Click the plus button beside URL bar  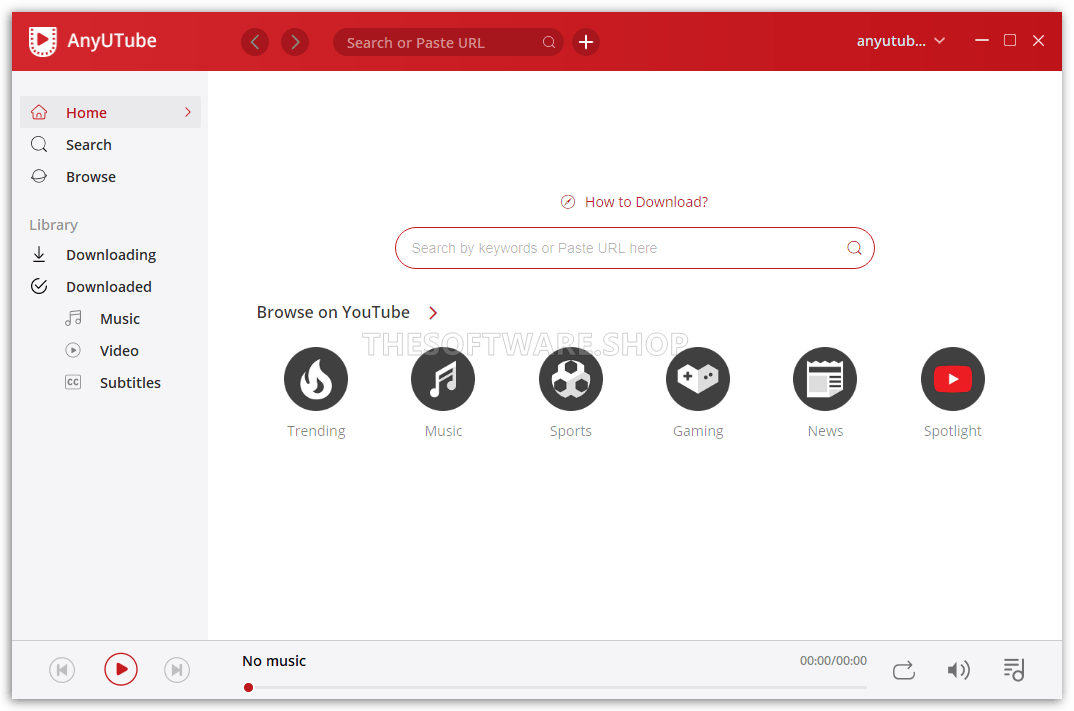(586, 42)
